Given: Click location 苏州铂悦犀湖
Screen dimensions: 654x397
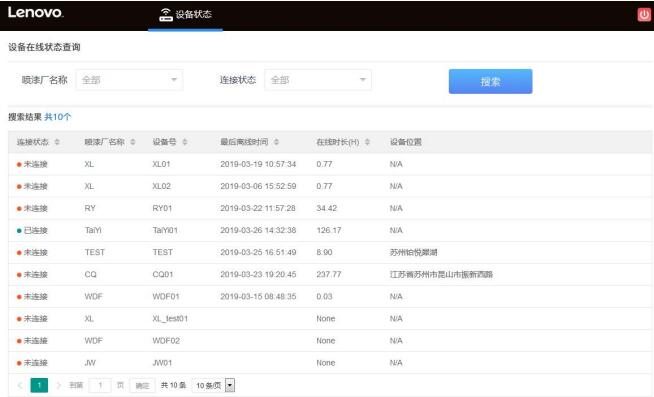Looking at the screenshot, I should pyautogui.click(x=413, y=252).
